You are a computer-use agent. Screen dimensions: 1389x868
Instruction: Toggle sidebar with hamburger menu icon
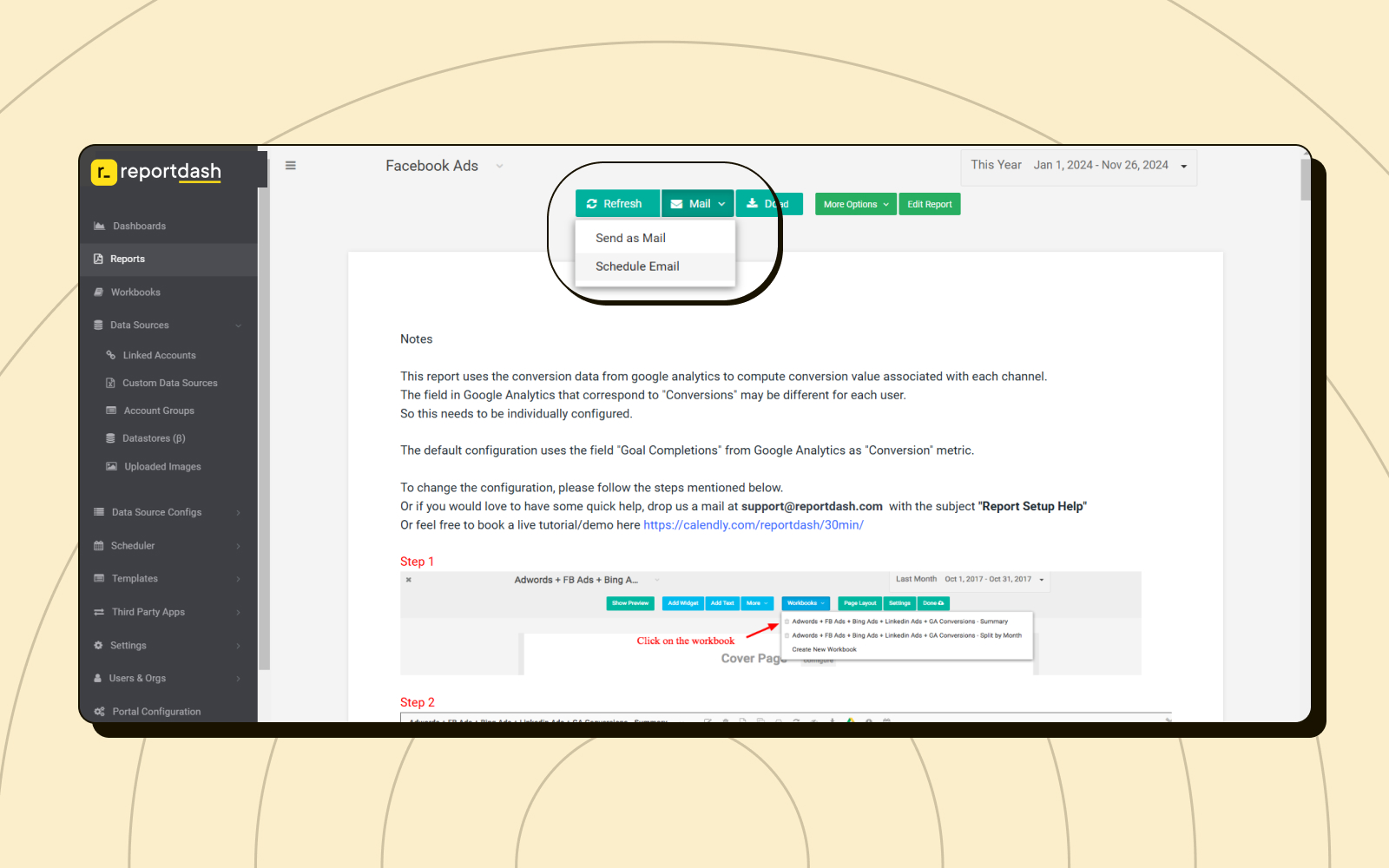click(x=291, y=165)
